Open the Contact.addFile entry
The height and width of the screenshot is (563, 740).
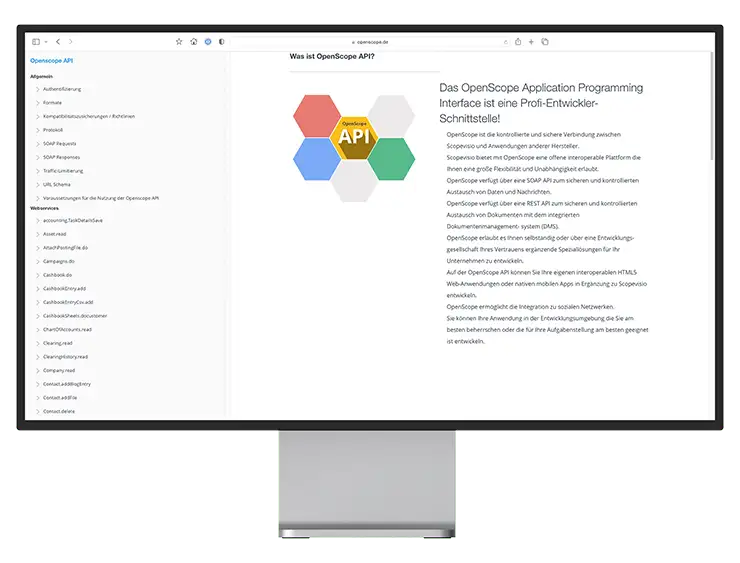(x=60, y=398)
